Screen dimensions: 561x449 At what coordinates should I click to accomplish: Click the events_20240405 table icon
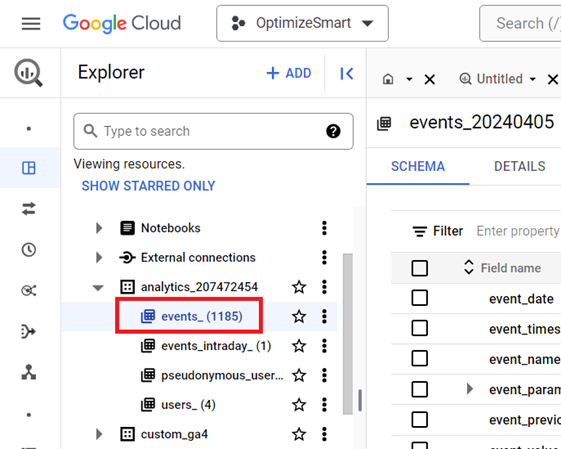tap(384, 123)
